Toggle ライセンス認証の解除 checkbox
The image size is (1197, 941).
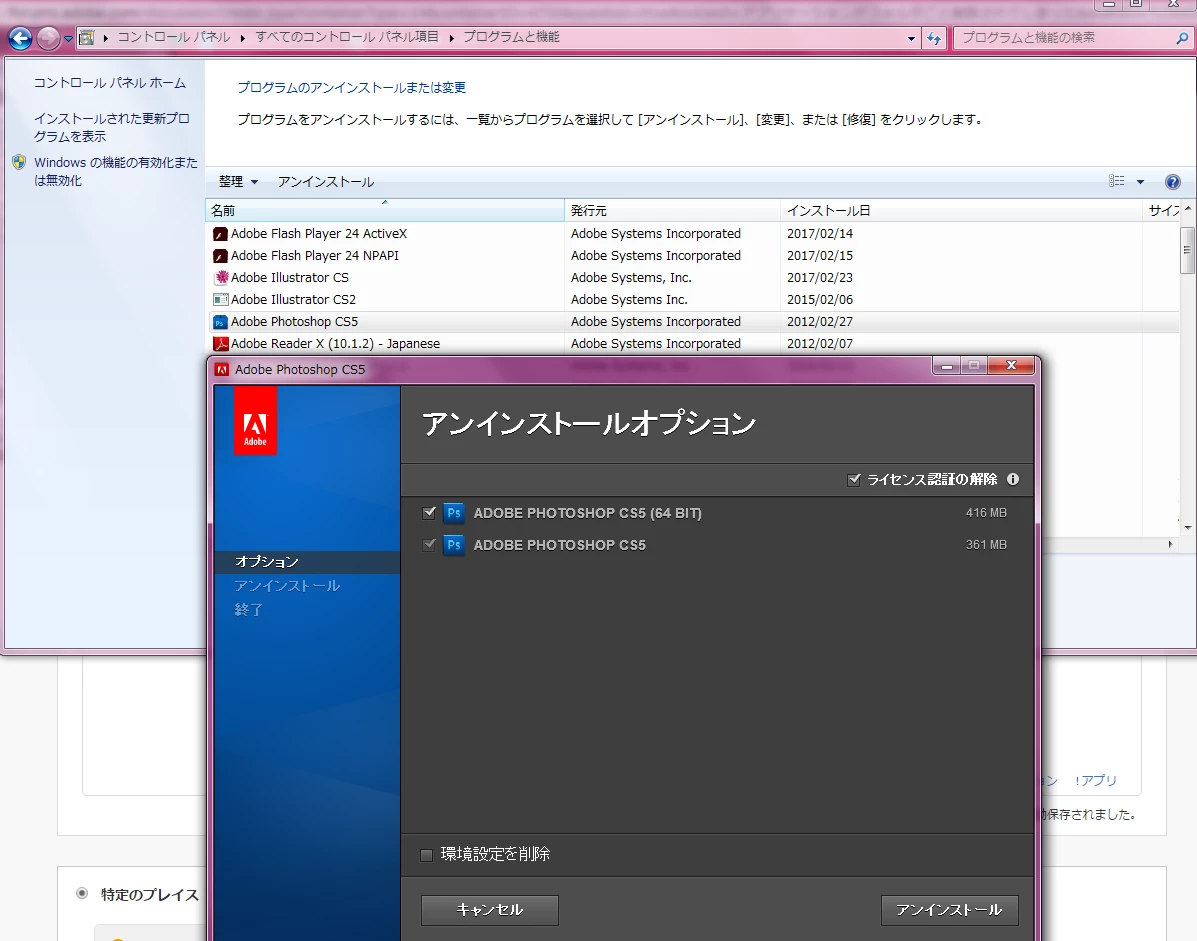854,479
